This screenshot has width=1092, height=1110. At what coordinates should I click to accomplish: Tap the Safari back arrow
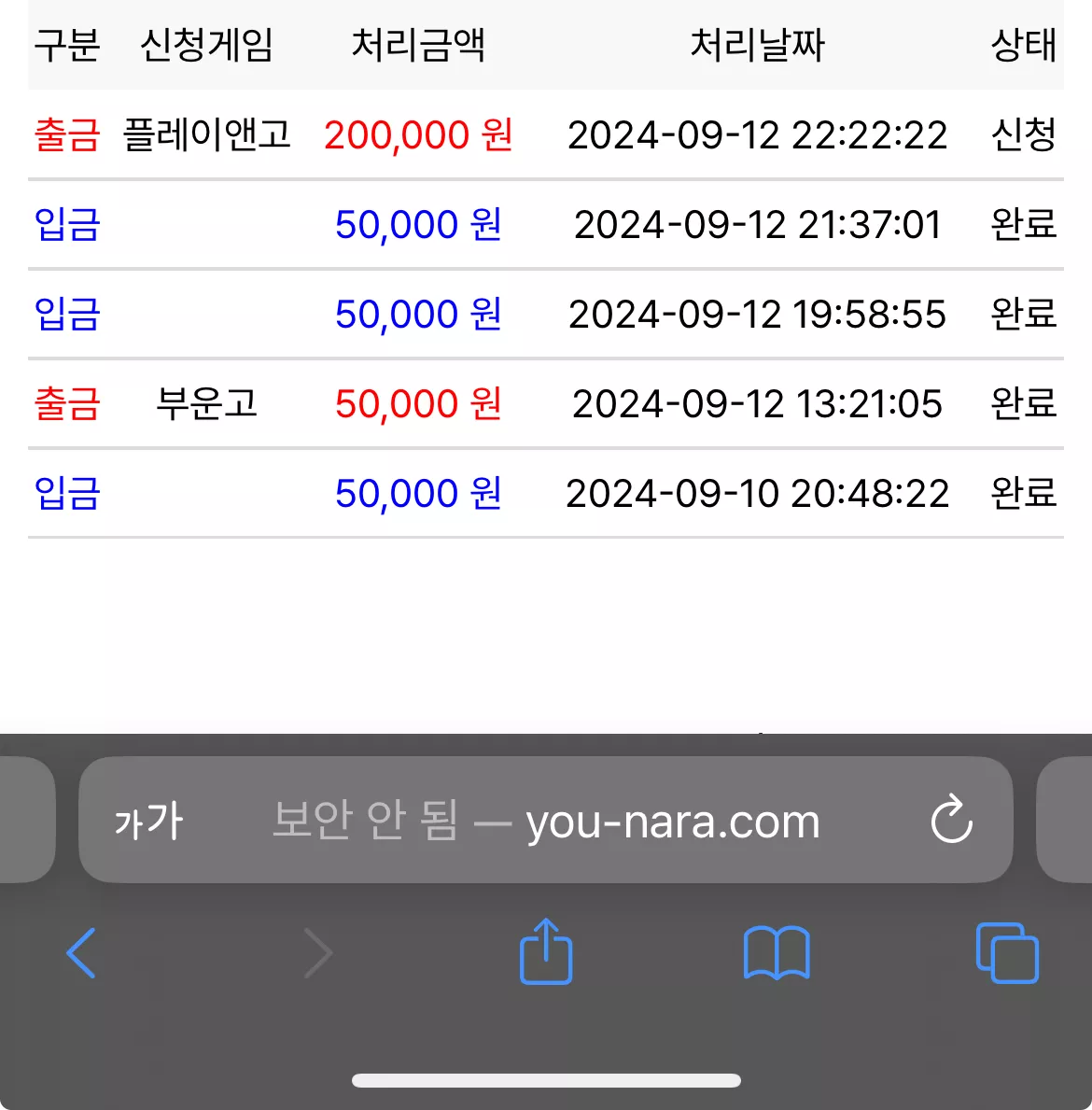(81, 953)
